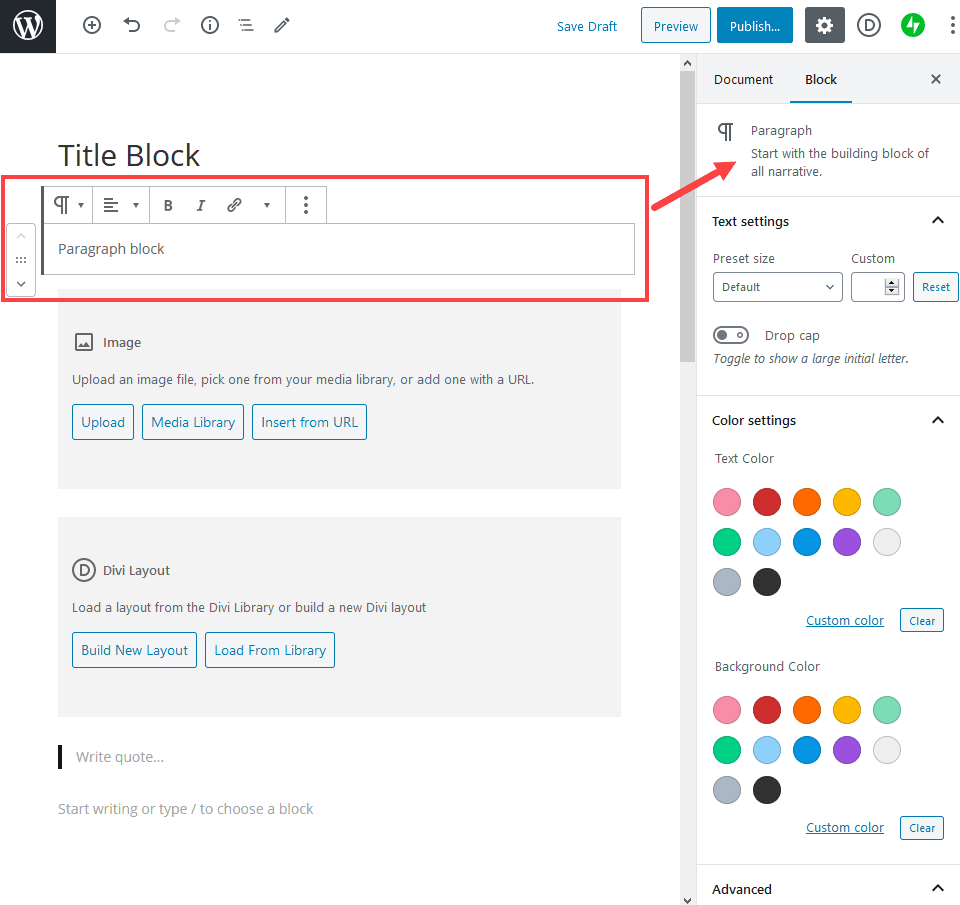Expand the Advanced section
960x905 pixels.
828,889
